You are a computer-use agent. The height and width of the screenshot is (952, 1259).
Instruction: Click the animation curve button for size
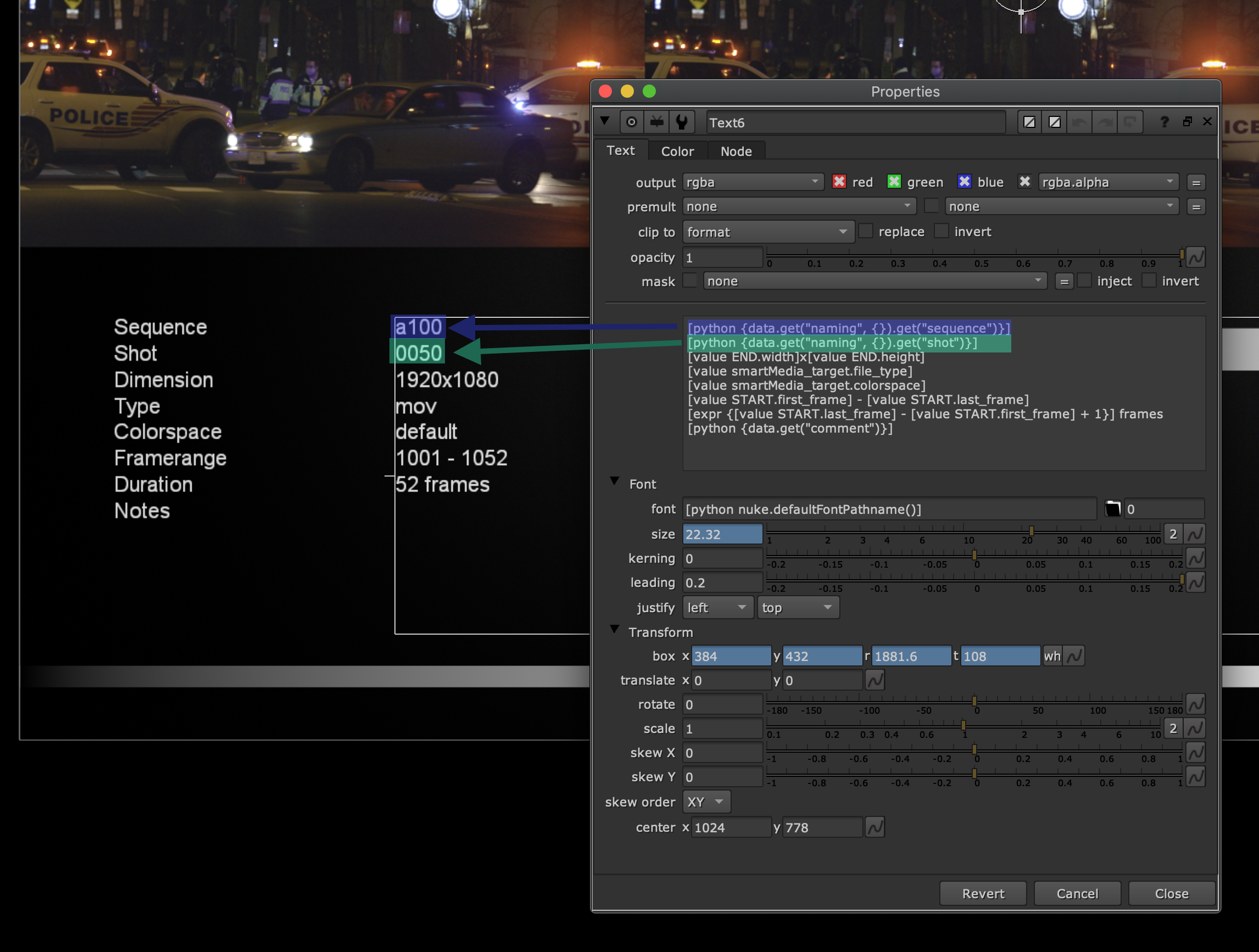pyautogui.click(x=1195, y=534)
